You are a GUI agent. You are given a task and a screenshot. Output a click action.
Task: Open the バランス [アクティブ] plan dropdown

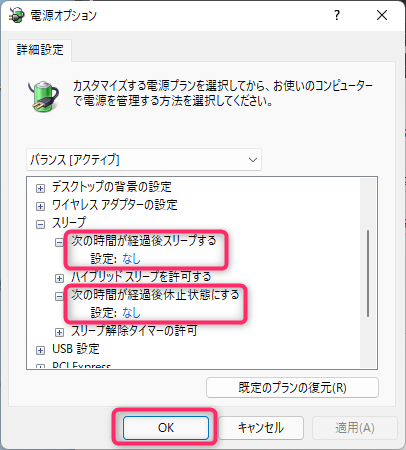pyautogui.click(x=144, y=160)
